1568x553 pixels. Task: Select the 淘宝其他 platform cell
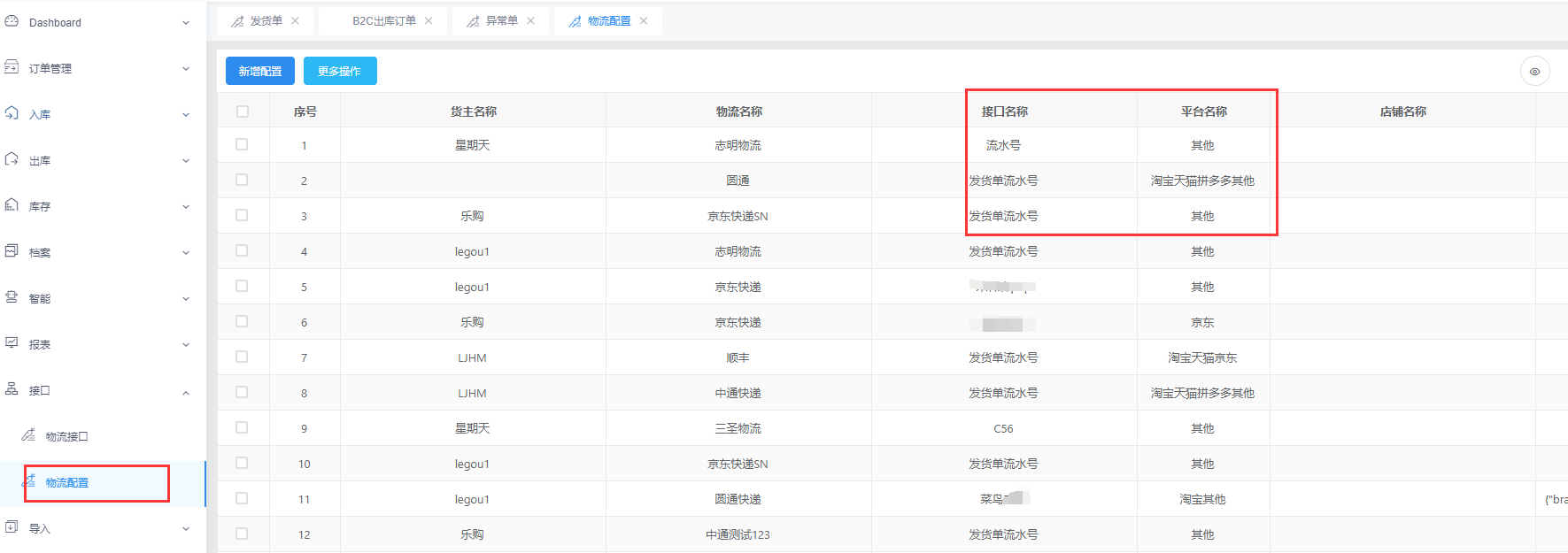[x=1202, y=500]
